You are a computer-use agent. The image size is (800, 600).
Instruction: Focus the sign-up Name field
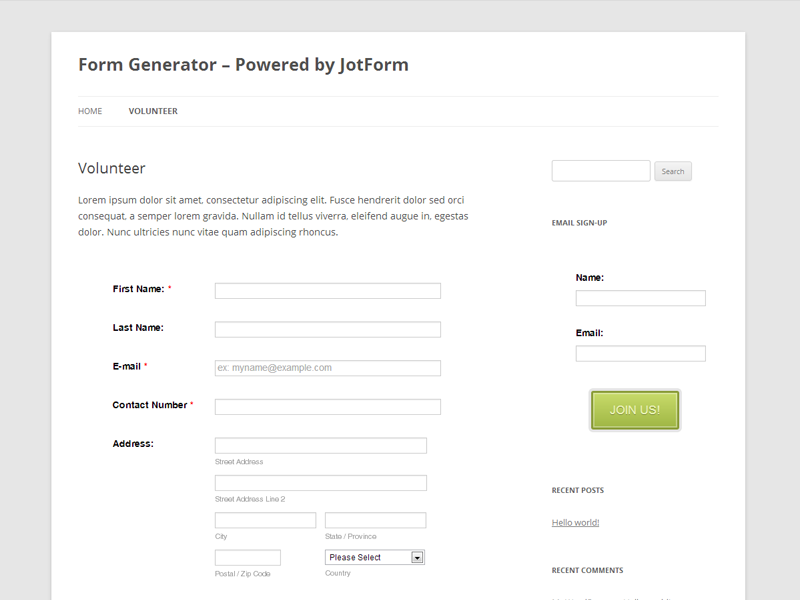640,298
